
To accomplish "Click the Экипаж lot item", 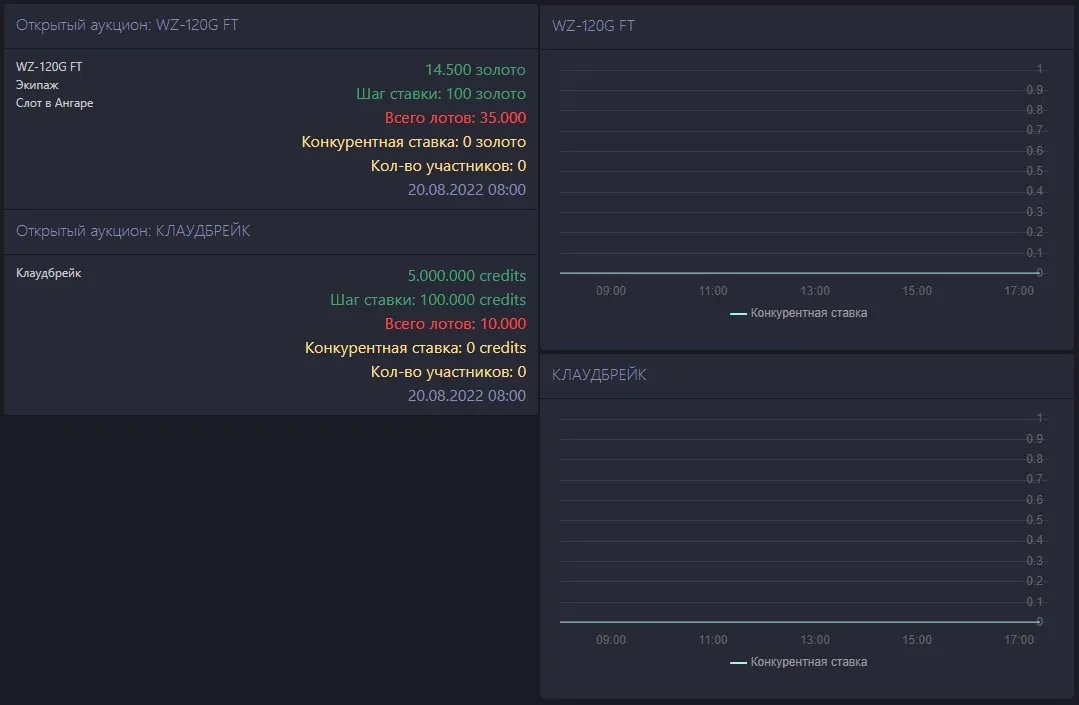I will (x=37, y=85).
